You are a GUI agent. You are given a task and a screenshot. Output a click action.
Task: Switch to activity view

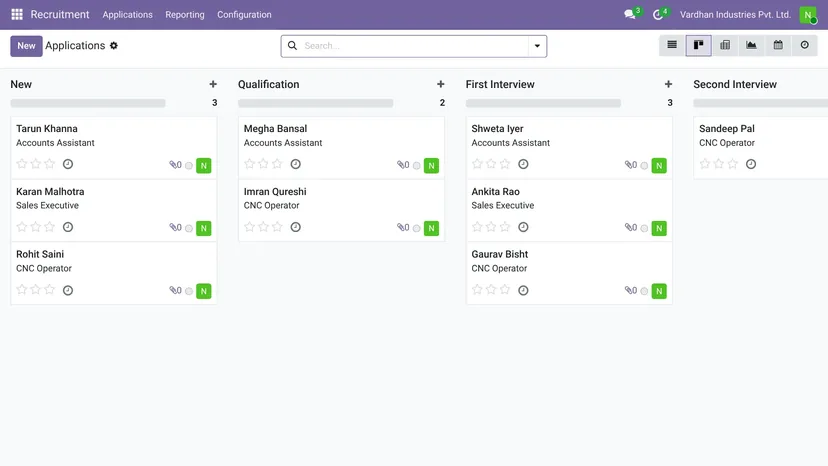(804, 45)
